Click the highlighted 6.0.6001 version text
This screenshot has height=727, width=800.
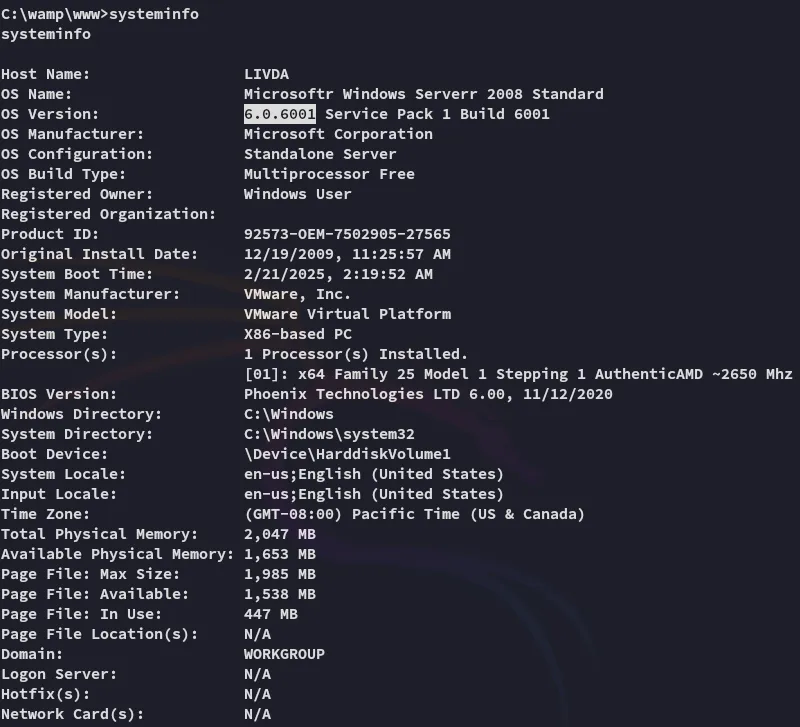tap(280, 114)
